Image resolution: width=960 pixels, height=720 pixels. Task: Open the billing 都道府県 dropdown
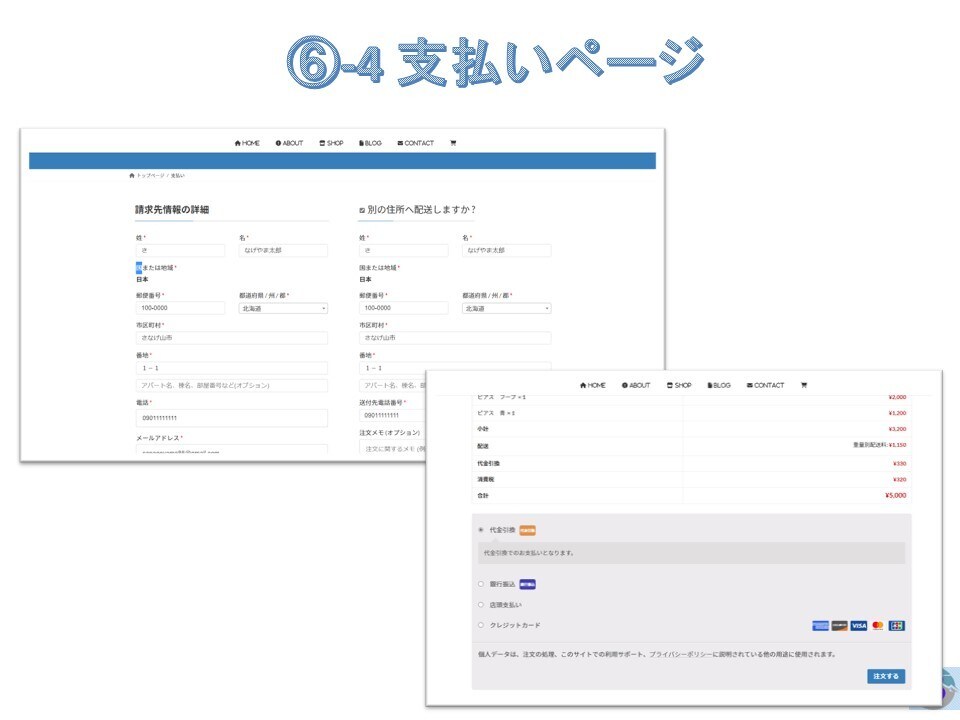coord(283,309)
